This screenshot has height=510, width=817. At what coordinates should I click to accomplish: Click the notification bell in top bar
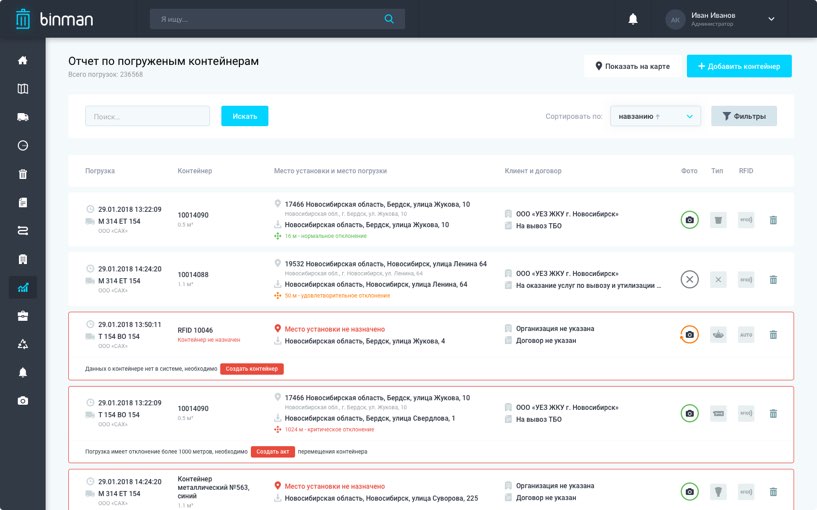tap(632, 19)
